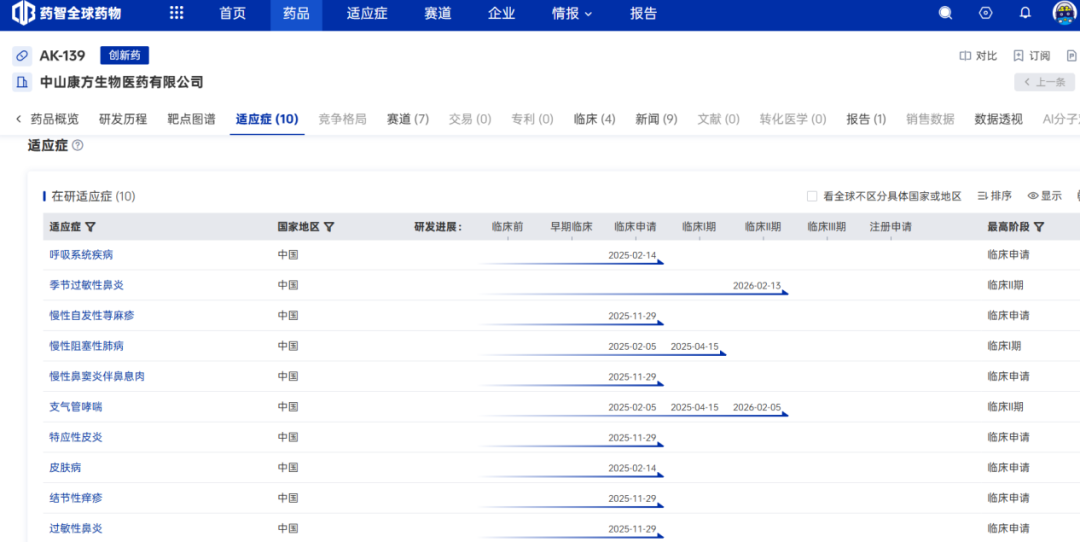This screenshot has height=542, width=1080.
Task: Click 临床I期 stage in 慢性阻塞性肺病 row
Action: 1004,346
